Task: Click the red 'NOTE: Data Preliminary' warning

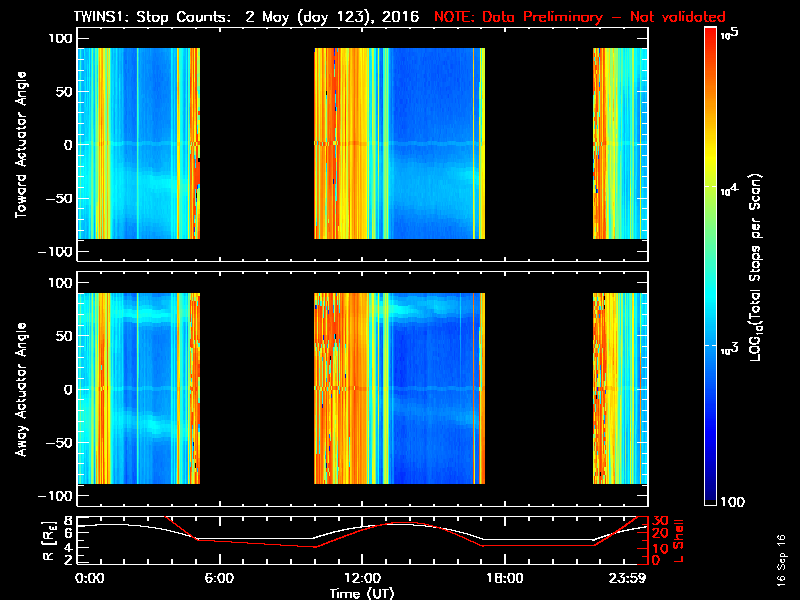Action: [x=518, y=17]
